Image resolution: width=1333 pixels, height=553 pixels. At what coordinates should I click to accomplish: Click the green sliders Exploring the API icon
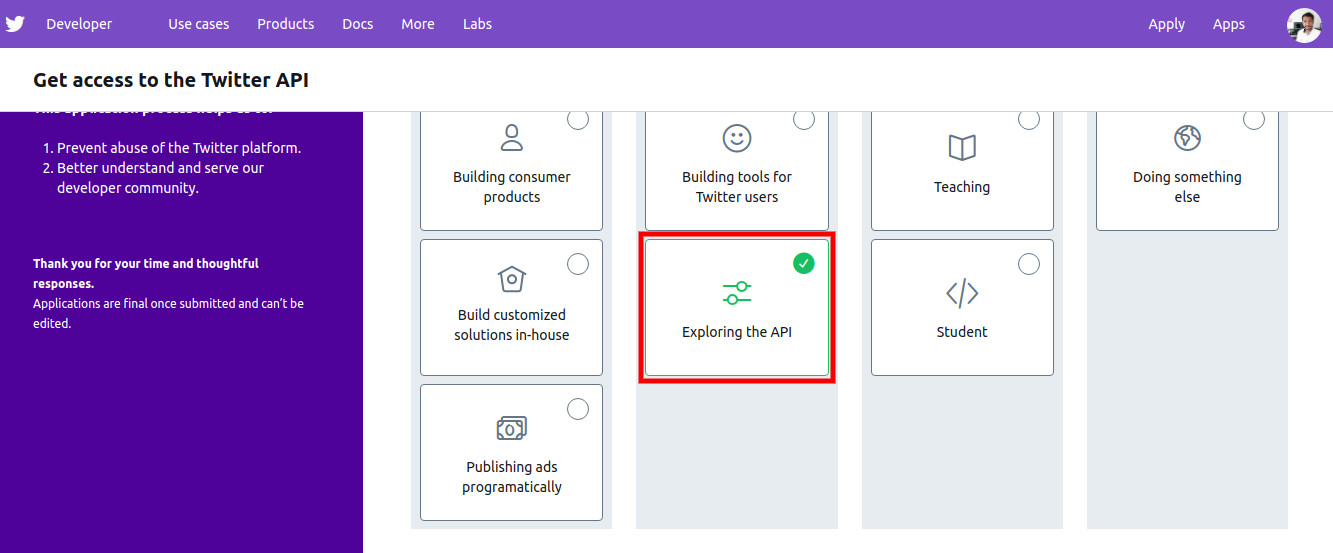pyautogui.click(x=737, y=293)
